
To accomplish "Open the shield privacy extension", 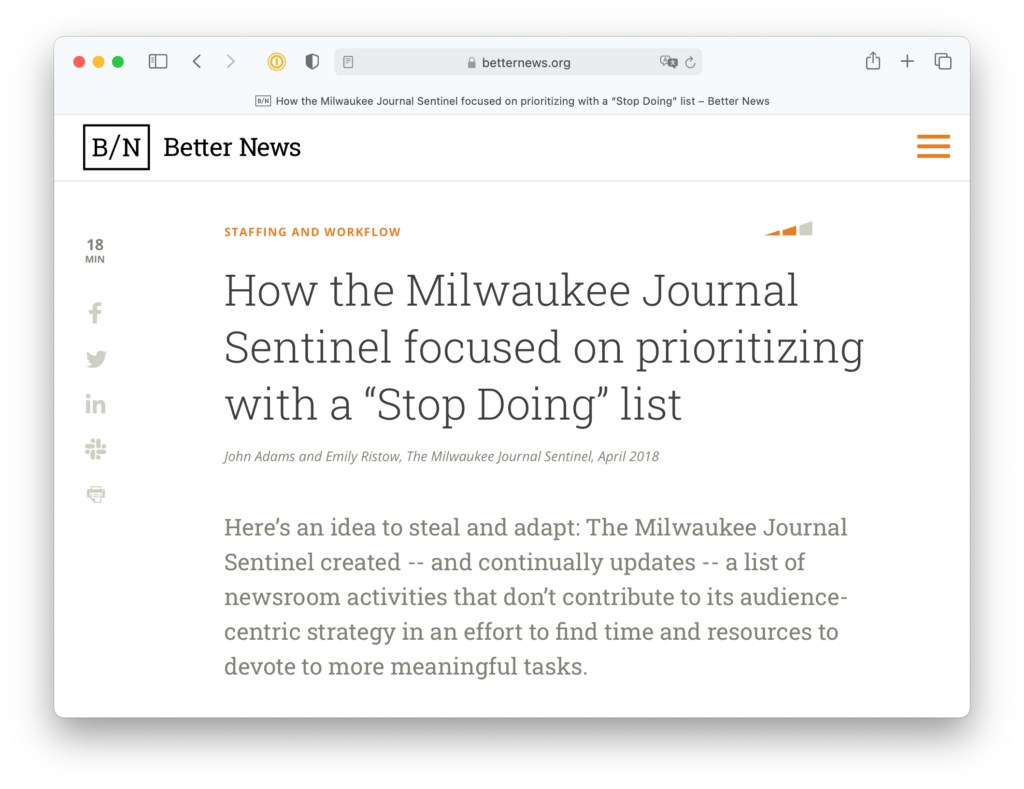I will point(311,61).
